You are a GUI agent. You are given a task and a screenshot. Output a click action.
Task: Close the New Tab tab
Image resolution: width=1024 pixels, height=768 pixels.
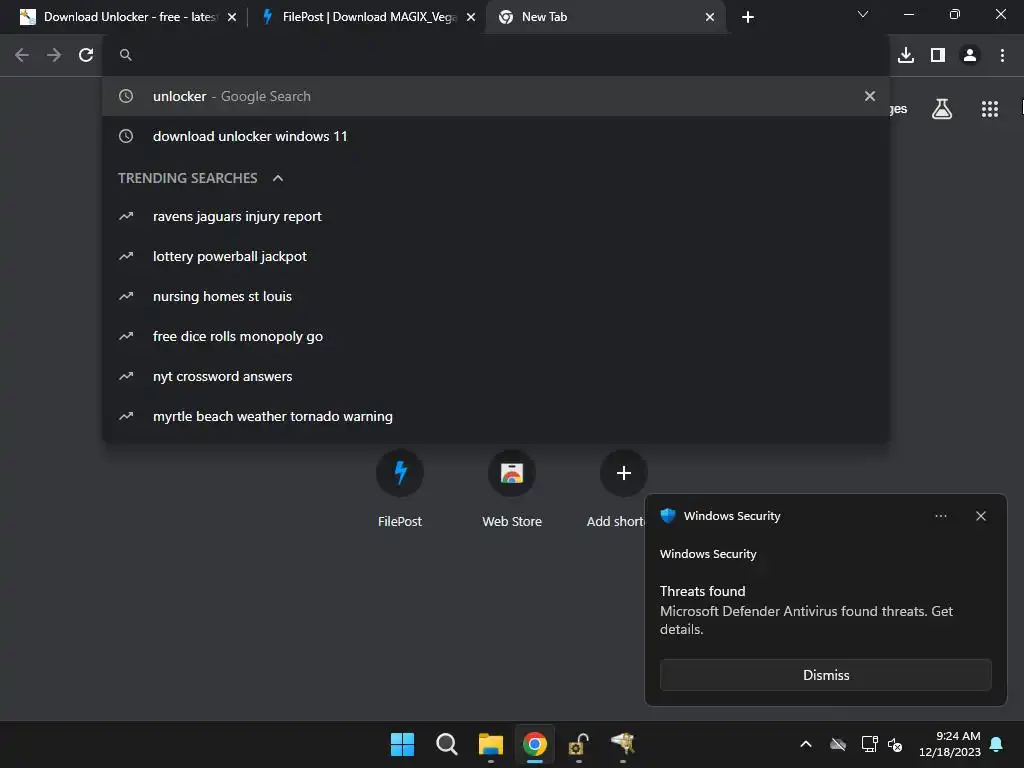click(x=710, y=17)
